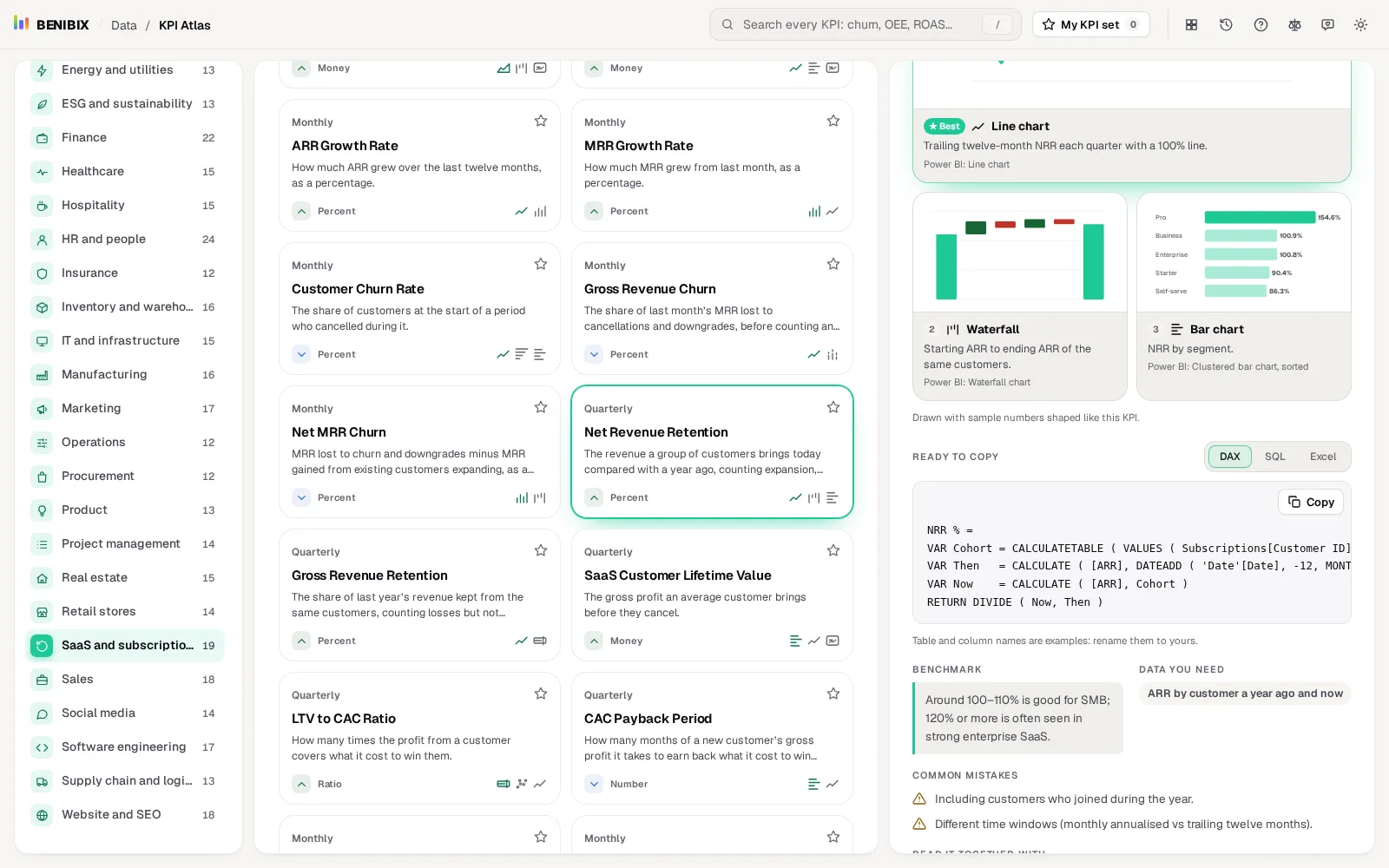Viewport: 1389px width, 868px height.
Task: Open the history clock icon
Action: pos(1226,25)
